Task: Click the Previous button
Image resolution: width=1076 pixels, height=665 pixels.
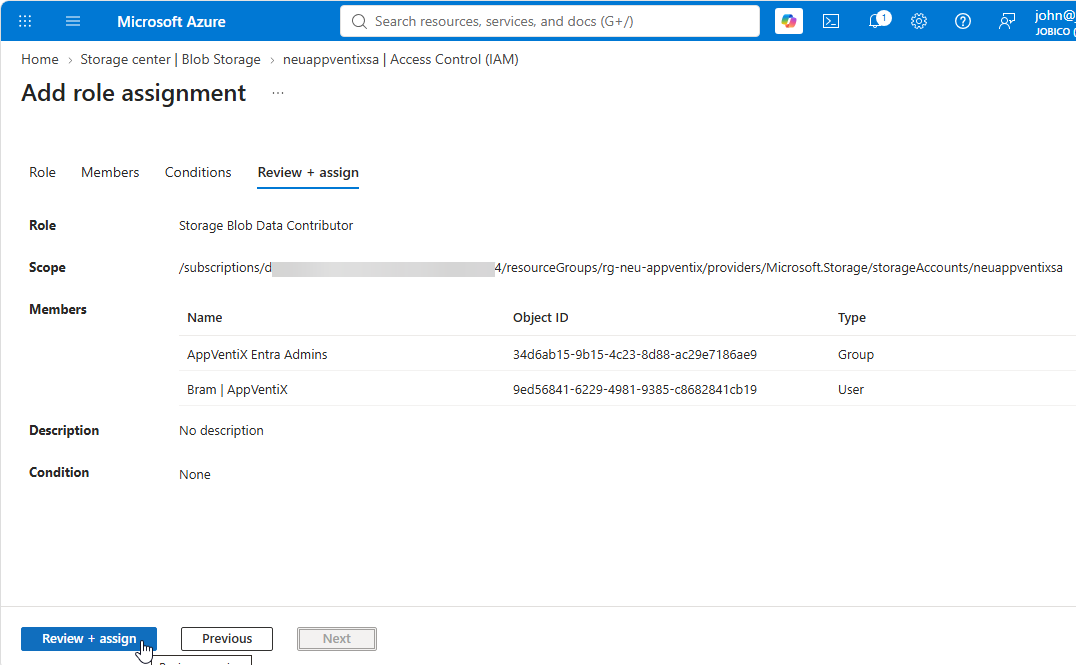Action: click(227, 638)
